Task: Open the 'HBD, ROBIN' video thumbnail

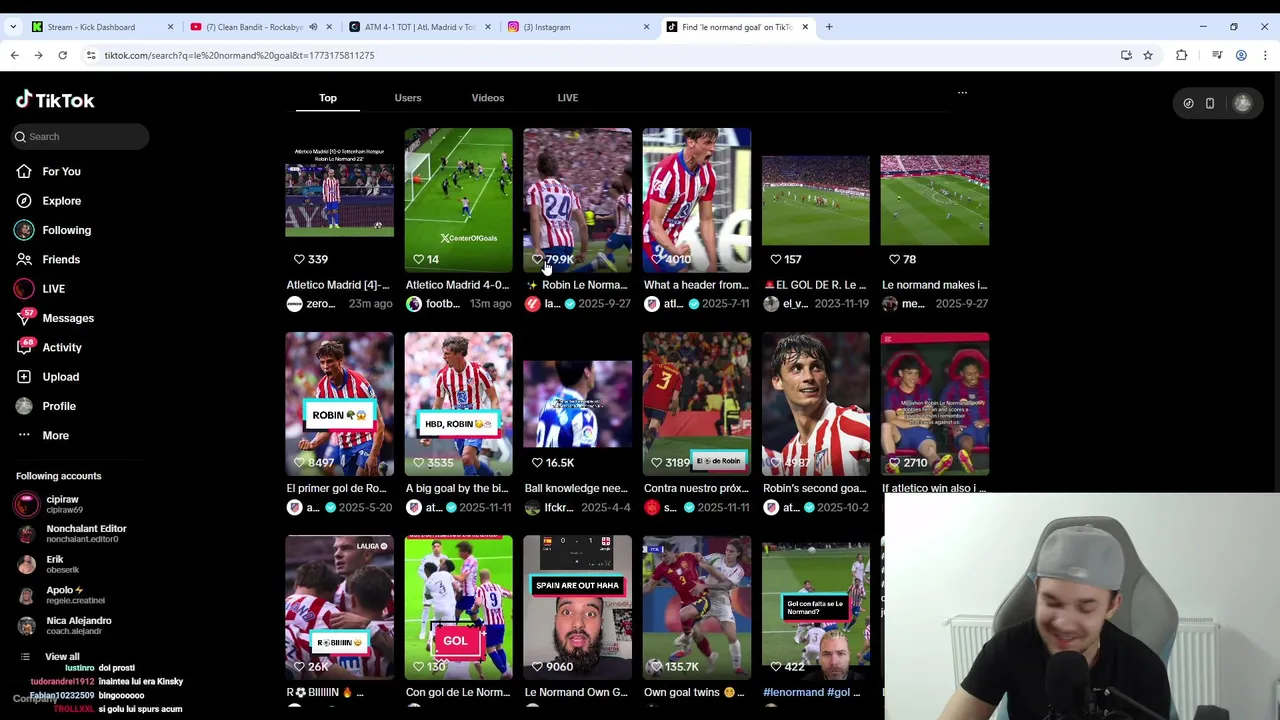Action: coord(458,404)
